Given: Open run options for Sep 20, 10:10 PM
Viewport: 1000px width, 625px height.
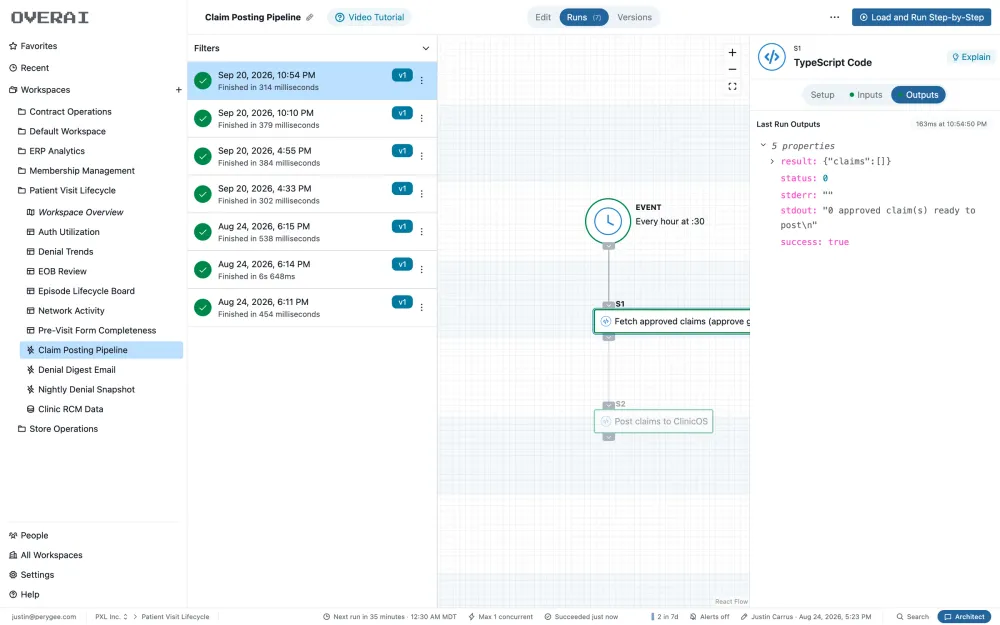Looking at the screenshot, I should pos(422,118).
